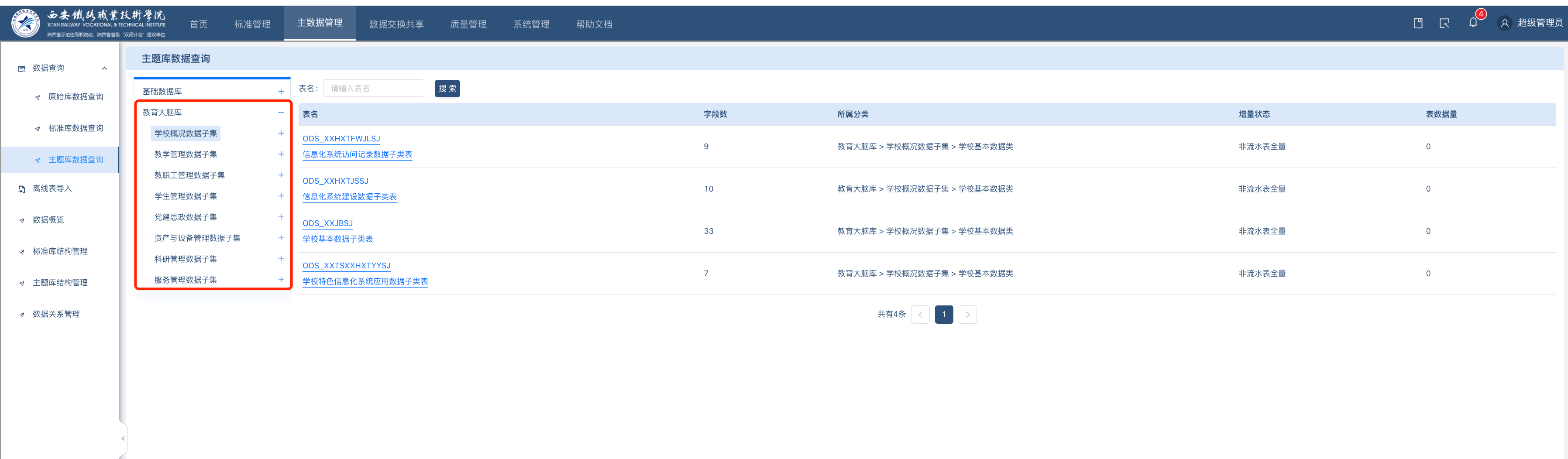Click the 离线表导入 import icon
The image size is (1568, 459).
coord(22,189)
